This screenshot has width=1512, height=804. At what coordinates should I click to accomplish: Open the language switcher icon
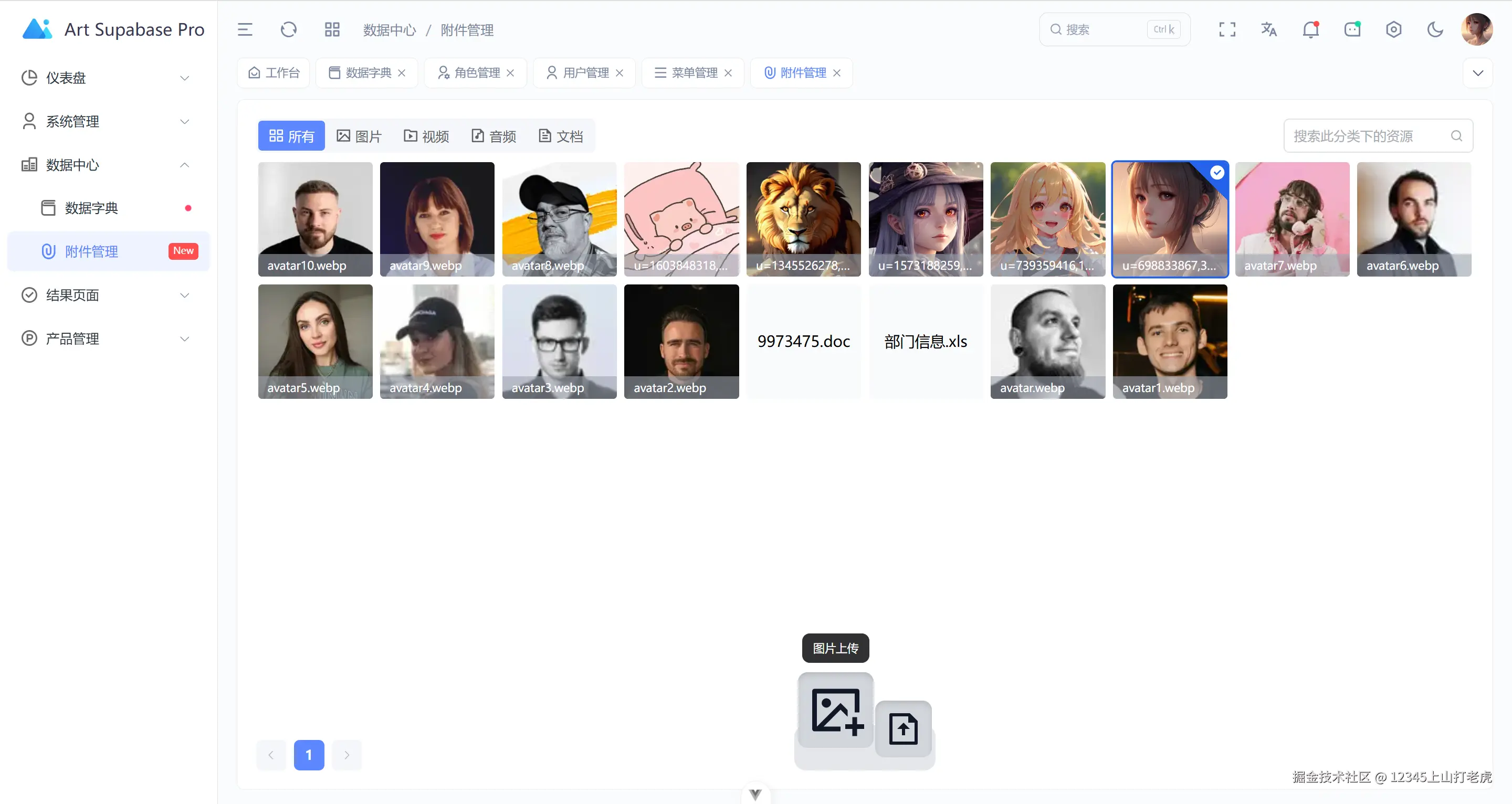point(1269,29)
